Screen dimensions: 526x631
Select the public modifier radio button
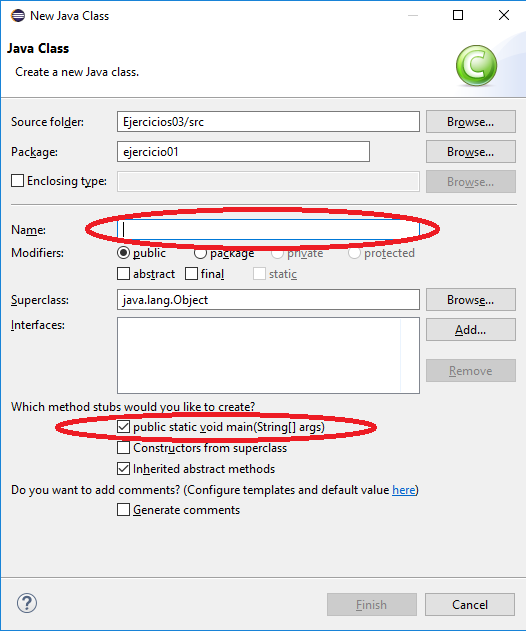pos(124,253)
